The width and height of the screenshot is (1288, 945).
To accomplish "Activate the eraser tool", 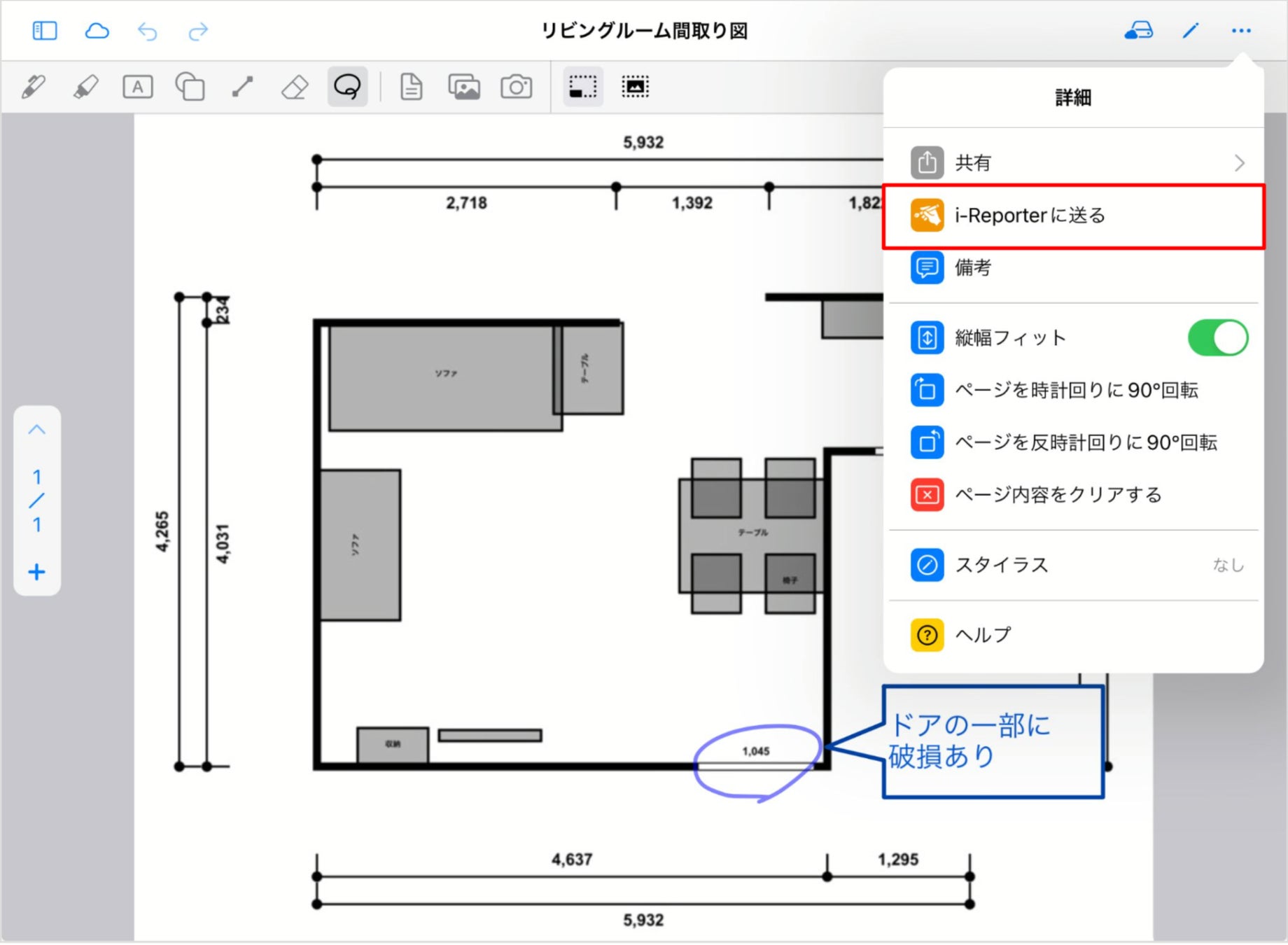I will tap(295, 87).
